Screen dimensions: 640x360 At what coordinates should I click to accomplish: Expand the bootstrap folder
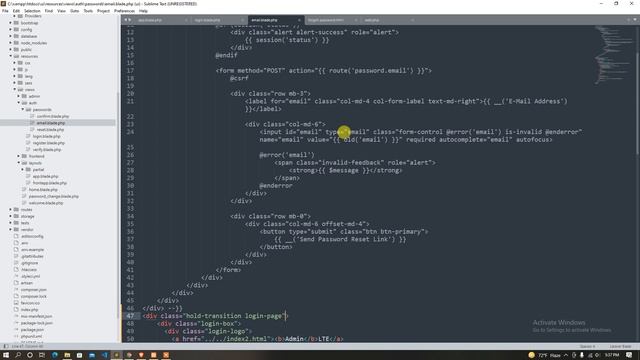11,23
